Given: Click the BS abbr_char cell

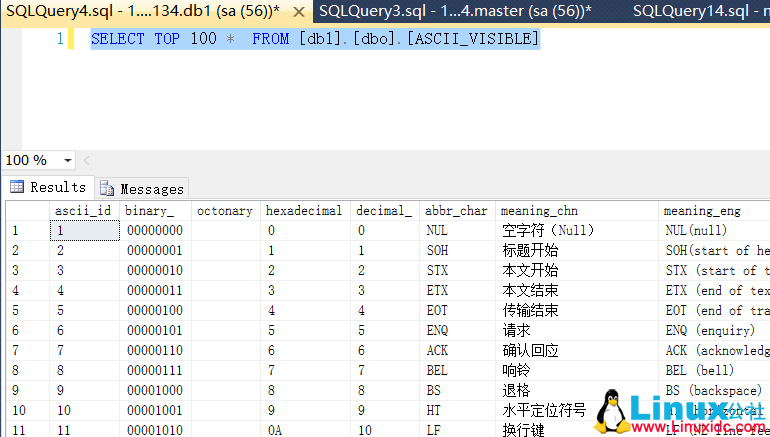Looking at the screenshot, I should pos(457,390).
